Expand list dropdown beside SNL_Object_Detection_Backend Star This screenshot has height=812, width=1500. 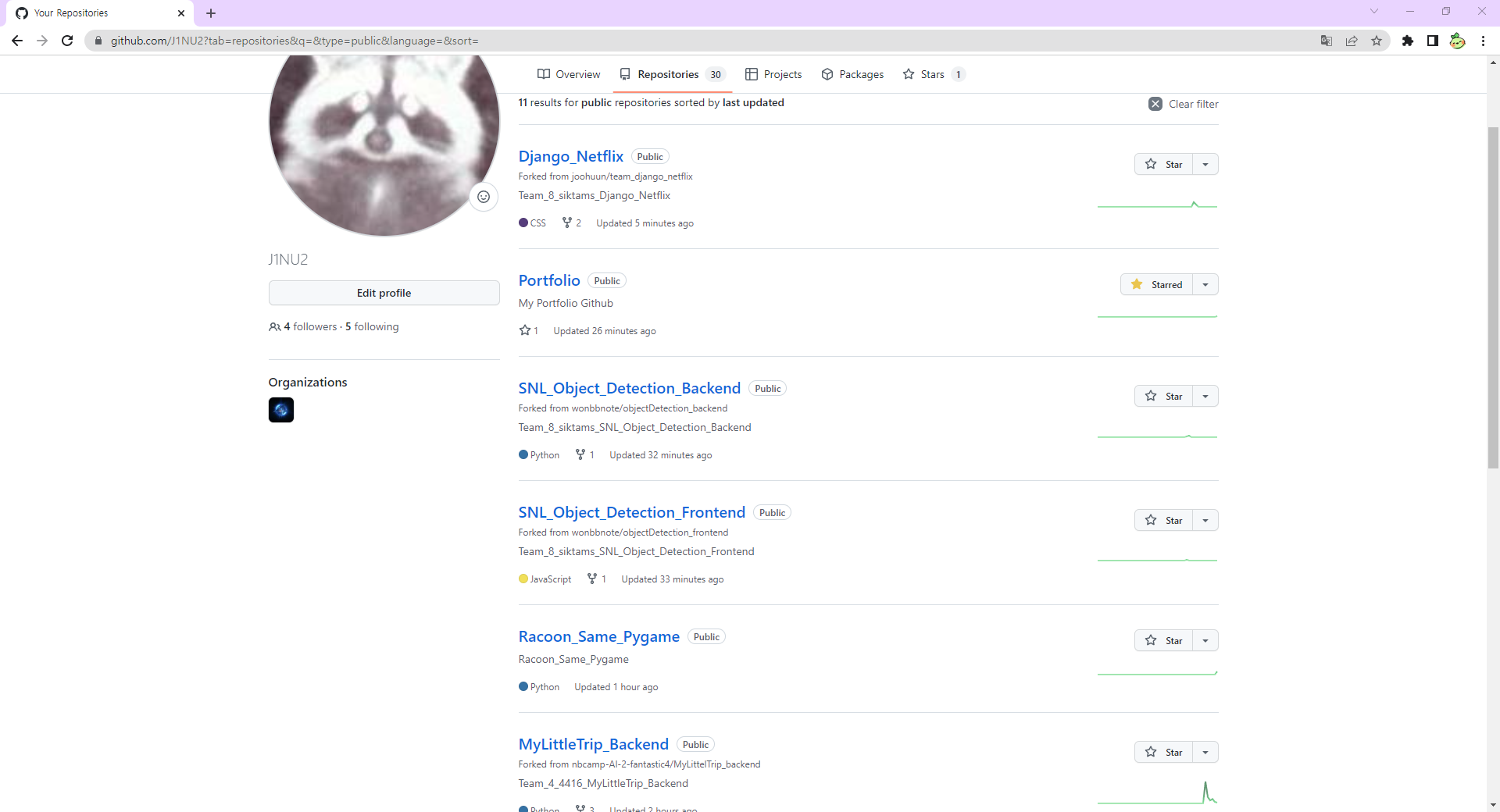1205,396
